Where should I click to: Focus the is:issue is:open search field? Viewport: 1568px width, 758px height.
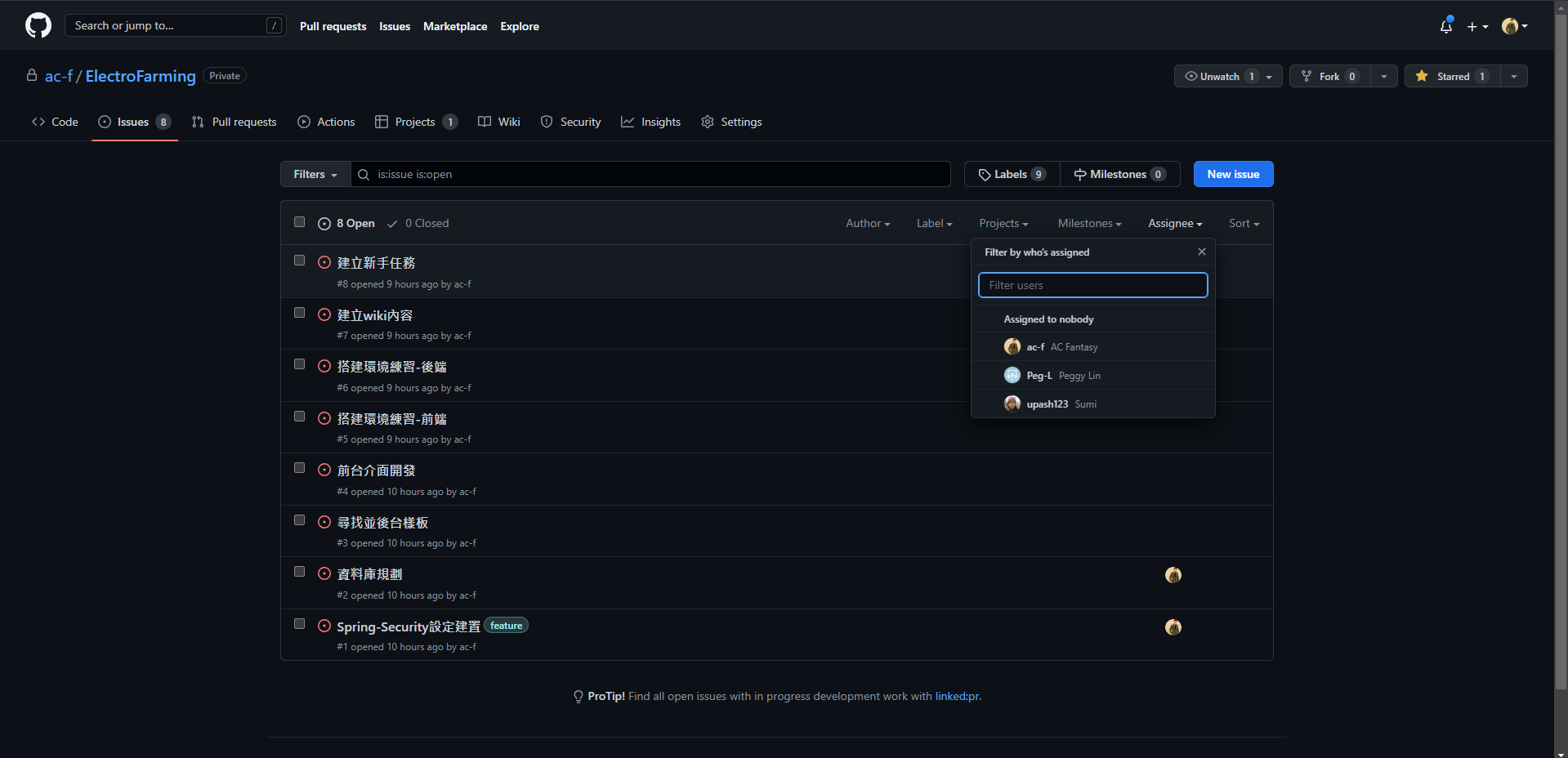pyautogui.click(x=651, y=174)
